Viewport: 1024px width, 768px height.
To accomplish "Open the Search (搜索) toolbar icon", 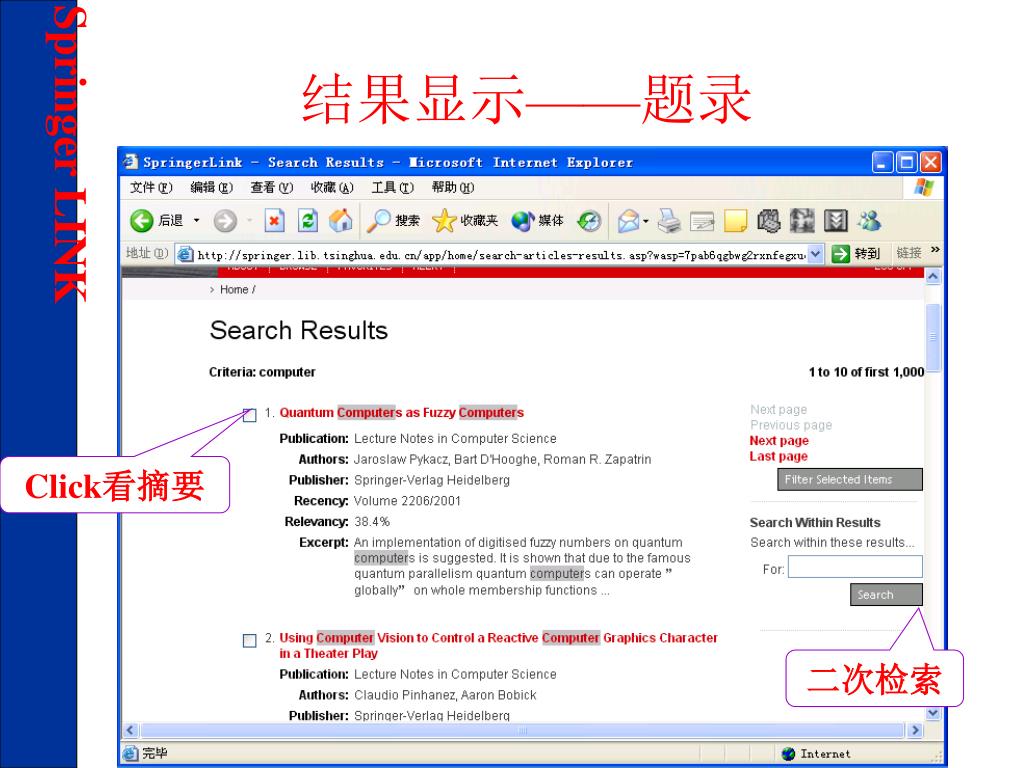I will click(x=378, y=221).
